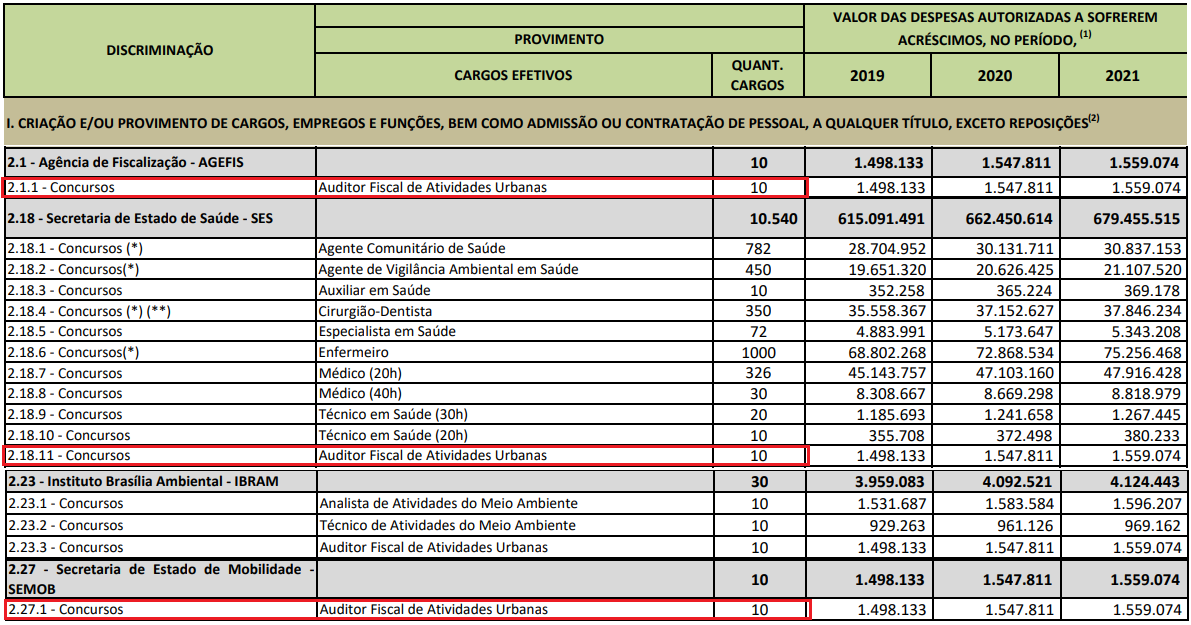Select the value 4.124.443
Image resolution: width=1191 pixels, height=625 pixels.
click(1145, 482)
